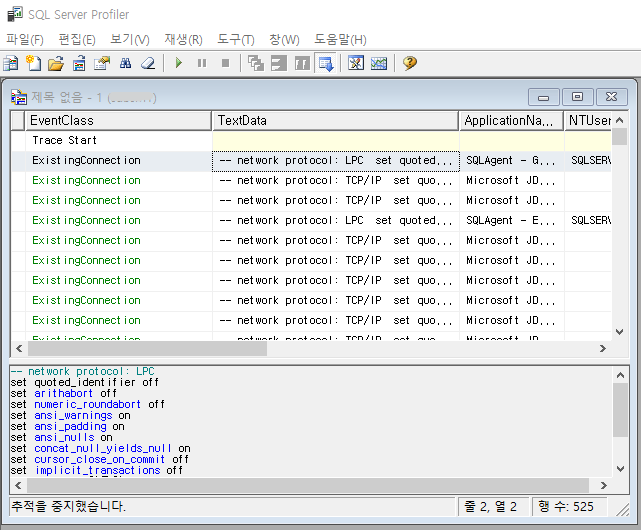Open the 편집(E) menu

click(77, 40)
